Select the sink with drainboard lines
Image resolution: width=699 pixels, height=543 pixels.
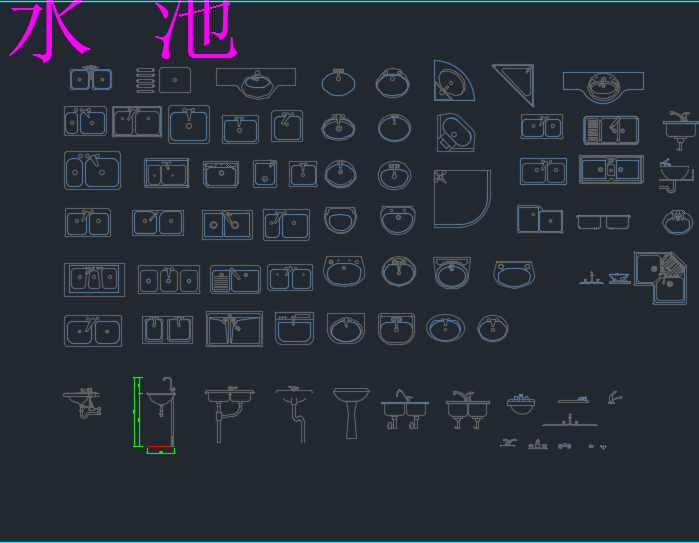(x=235, y=280)
